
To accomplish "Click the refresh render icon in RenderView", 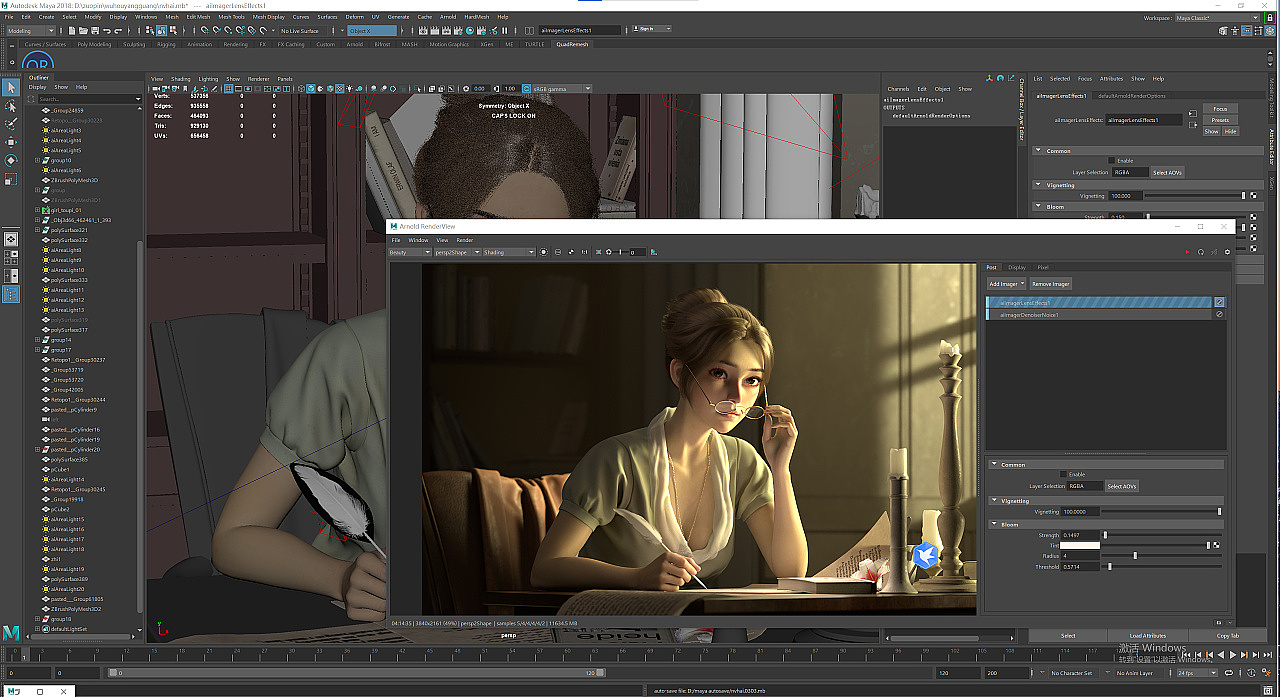I will [1201, 252].
